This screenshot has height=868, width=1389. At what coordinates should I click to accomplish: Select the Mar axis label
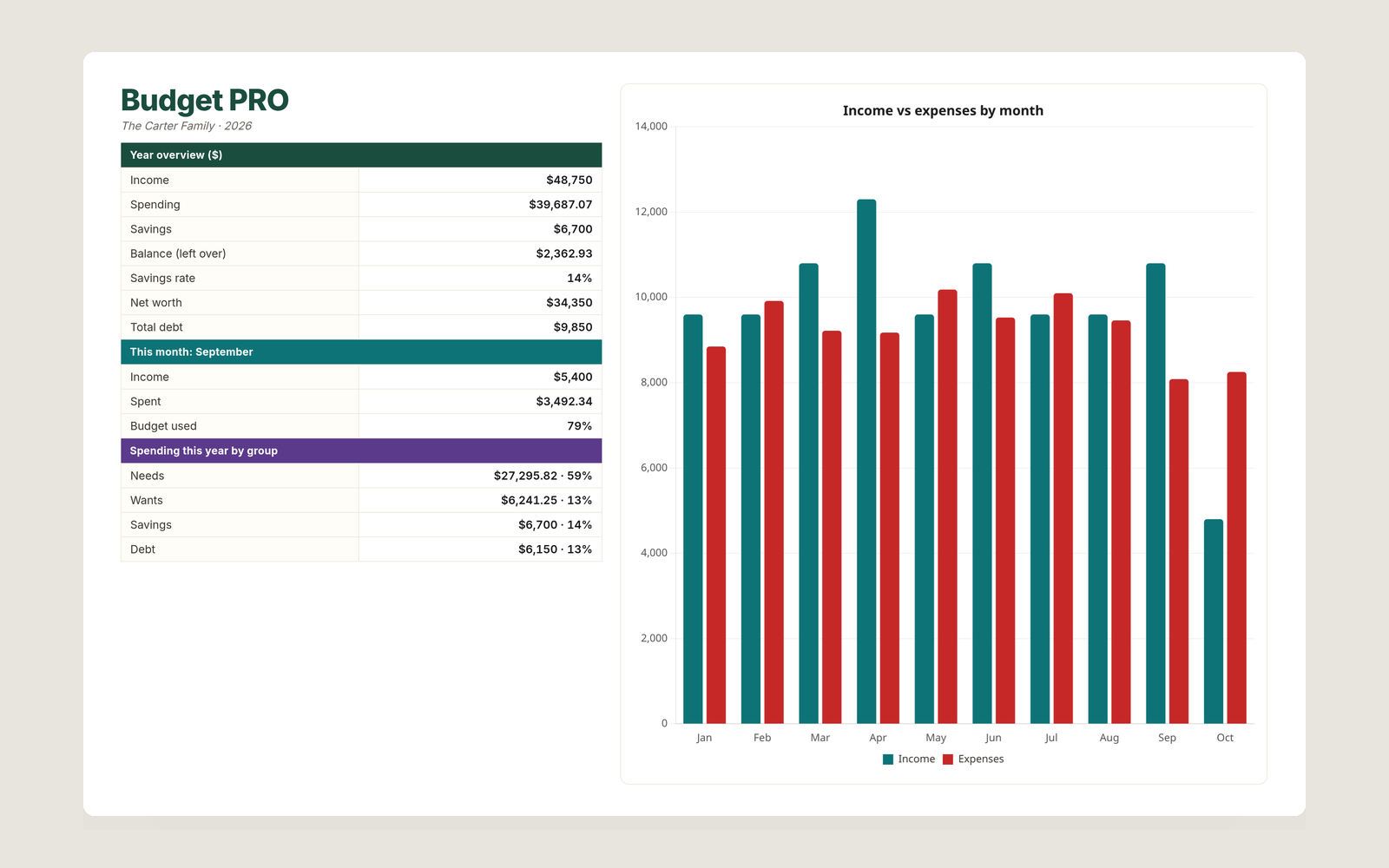(x=820, y=738)
